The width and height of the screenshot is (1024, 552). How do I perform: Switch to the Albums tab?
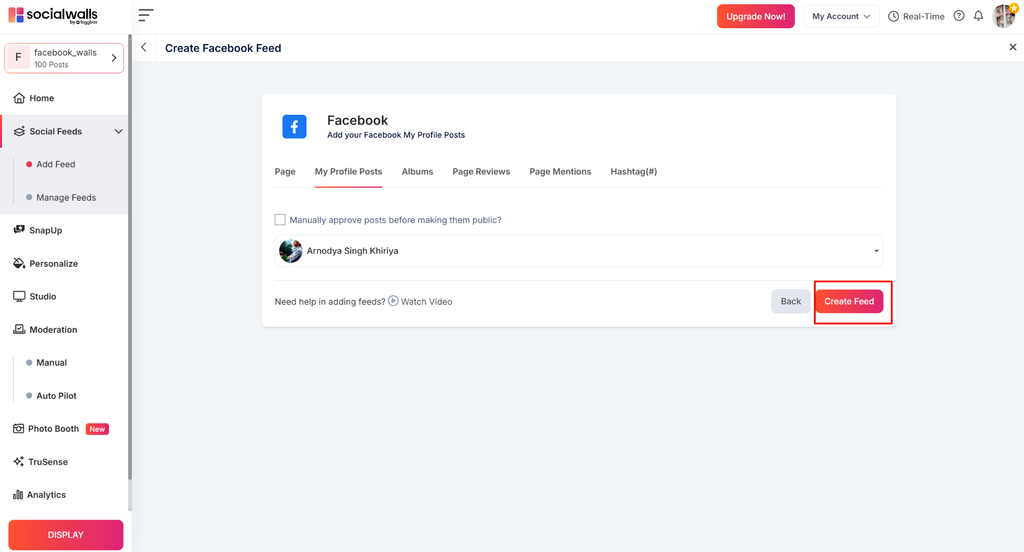(417, 172)
